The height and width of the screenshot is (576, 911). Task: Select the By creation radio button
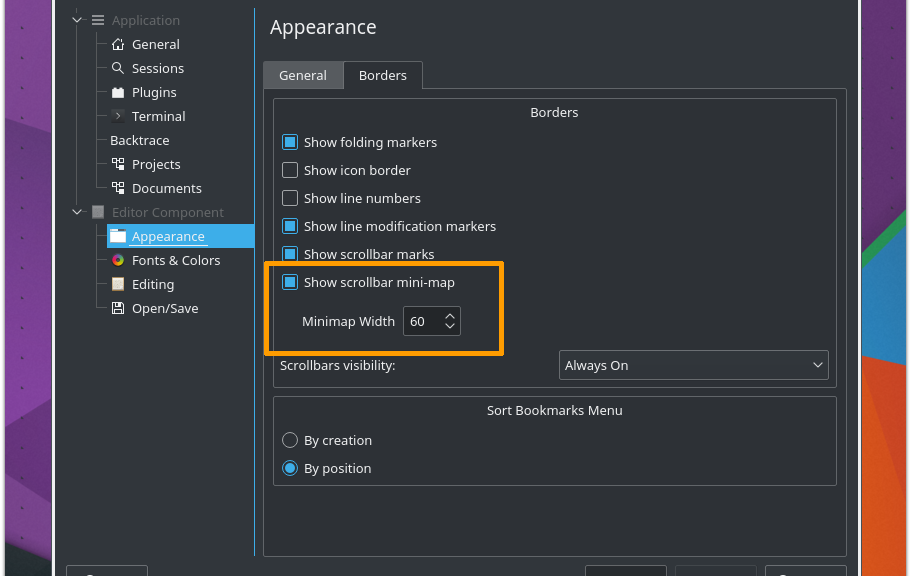tap(290, 440)
